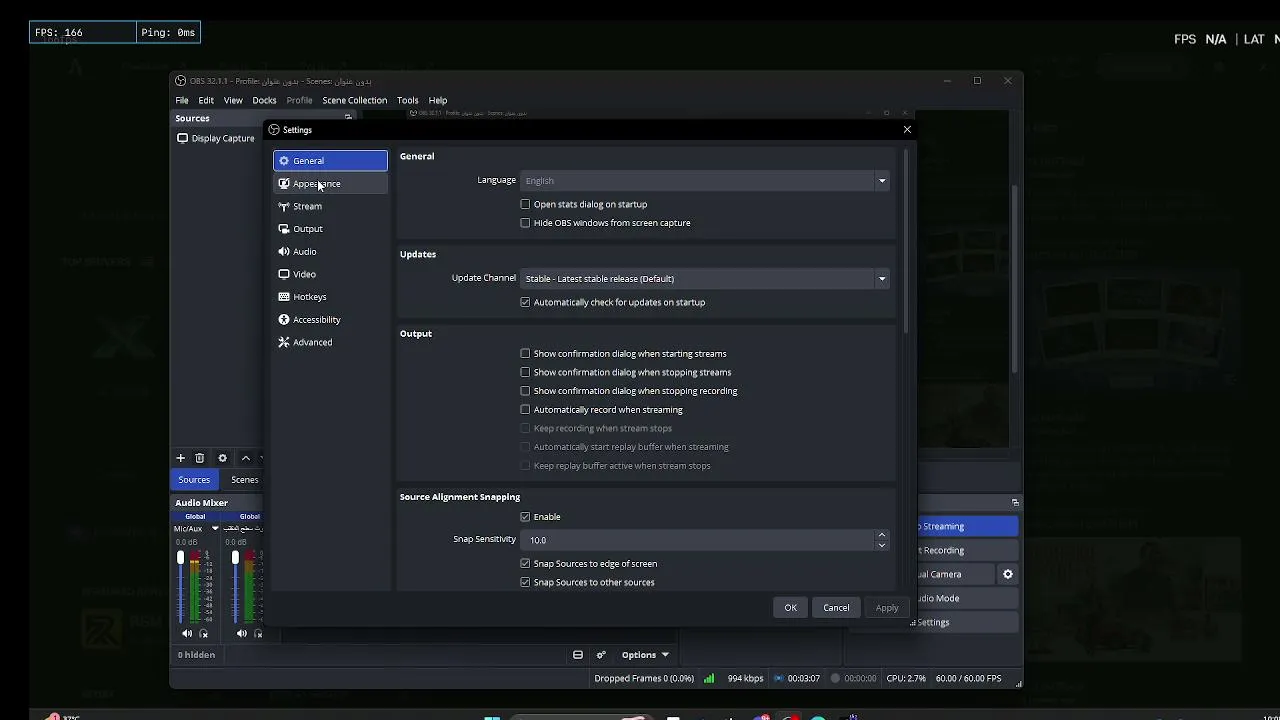Screen dimensions: 1280x720
Task: Click the Recording button in Controls
Action: (x=967, y=551)
